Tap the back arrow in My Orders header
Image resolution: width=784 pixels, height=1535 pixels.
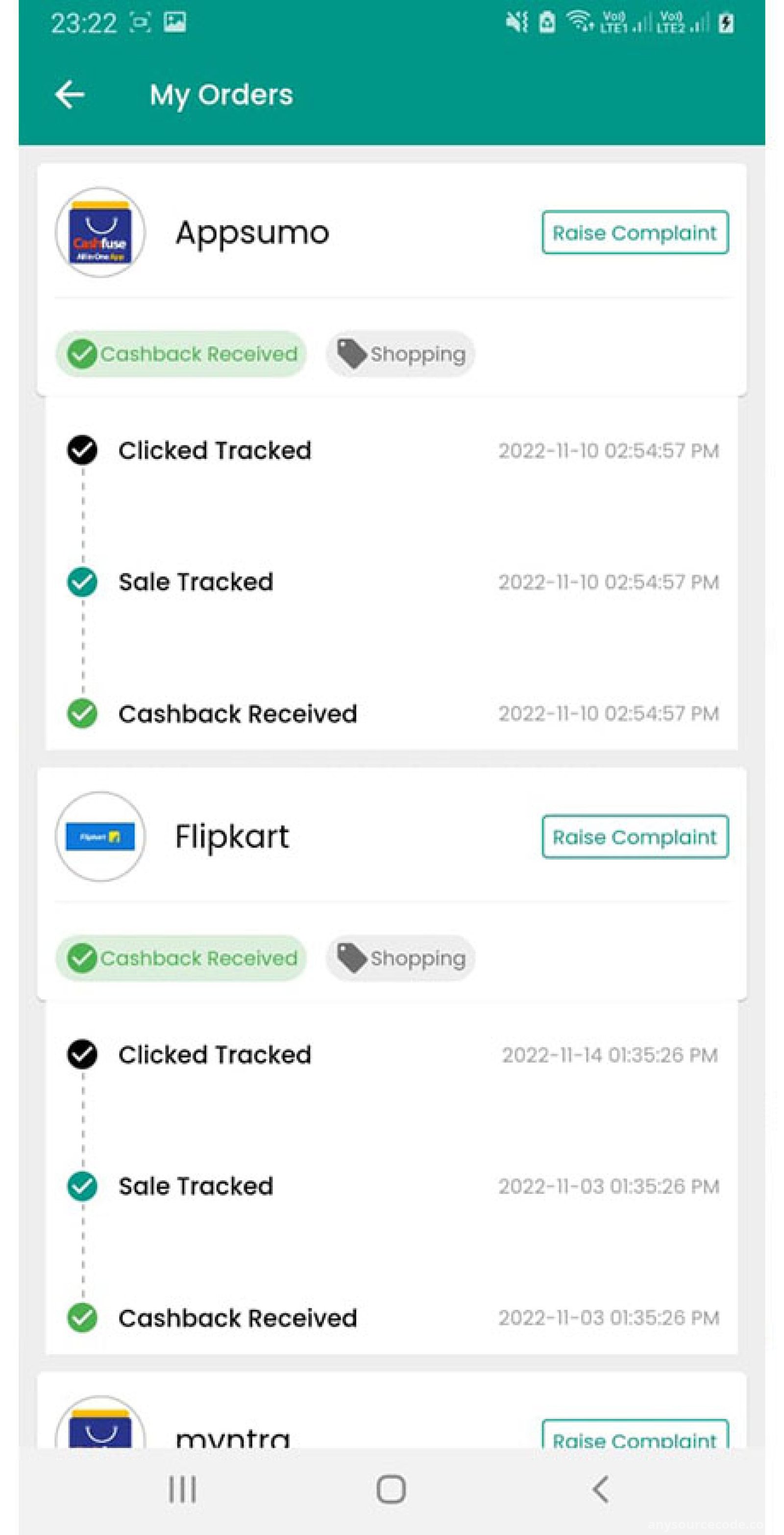70,94
